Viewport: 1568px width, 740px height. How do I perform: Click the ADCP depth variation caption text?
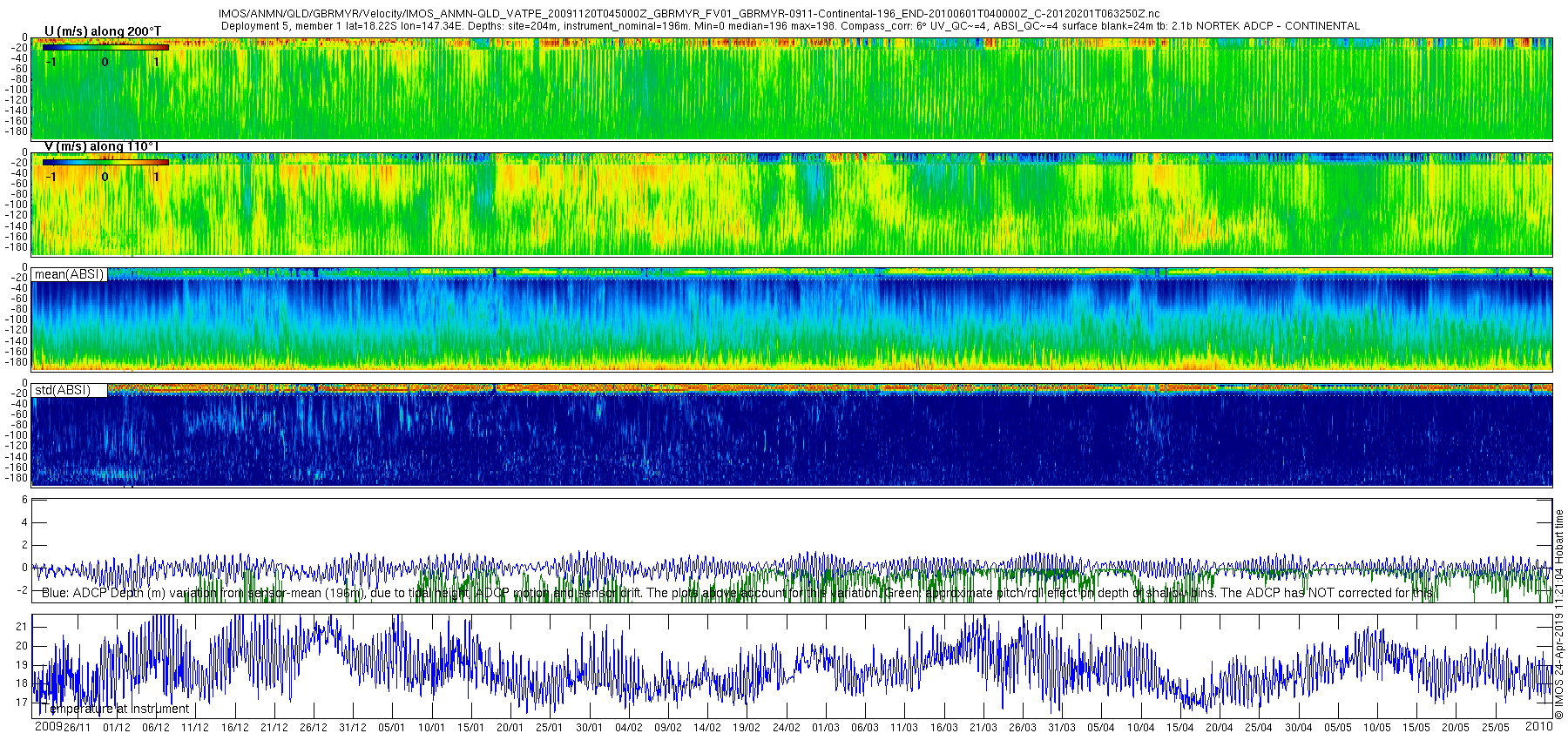(x=736, y=593)
